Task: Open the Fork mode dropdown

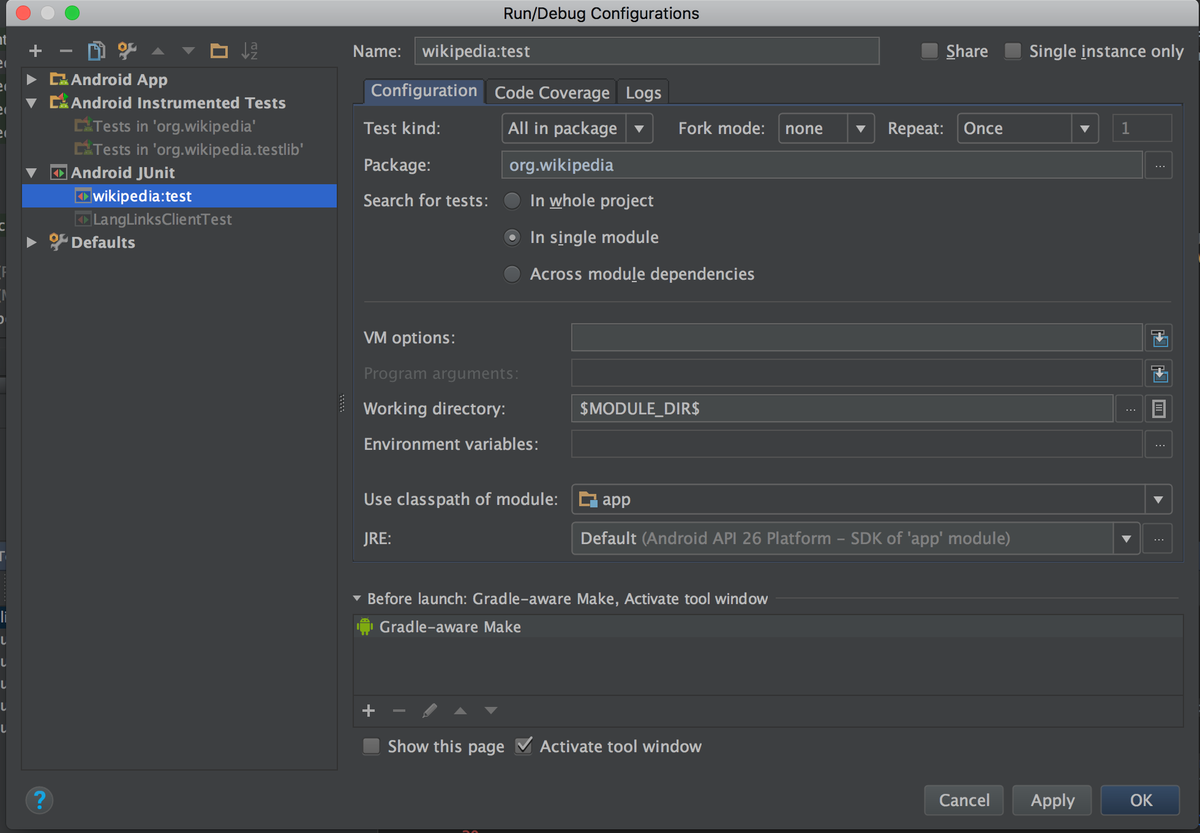Action: tap(859, 128)
